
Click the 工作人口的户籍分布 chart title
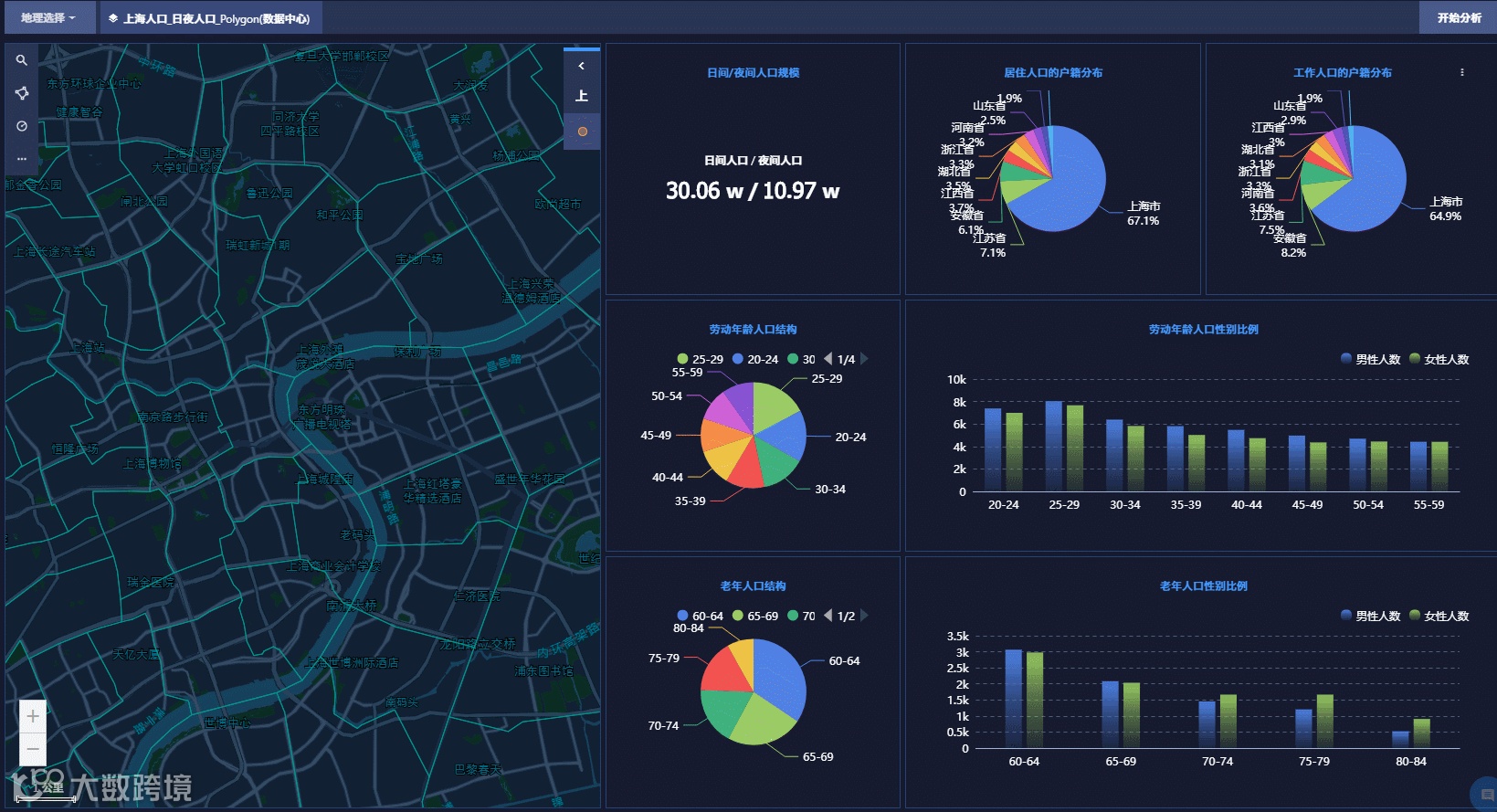pos(1343,73)
